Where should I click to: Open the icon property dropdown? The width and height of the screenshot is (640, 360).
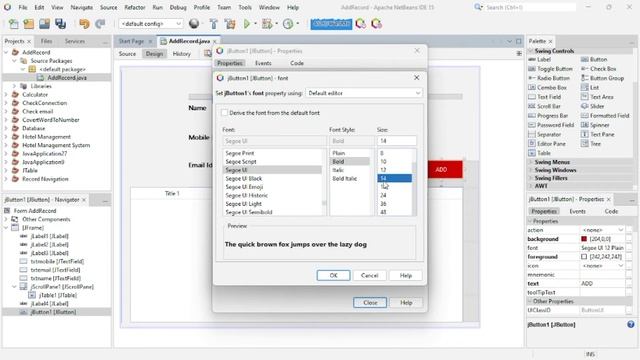(x=621, y=266)
